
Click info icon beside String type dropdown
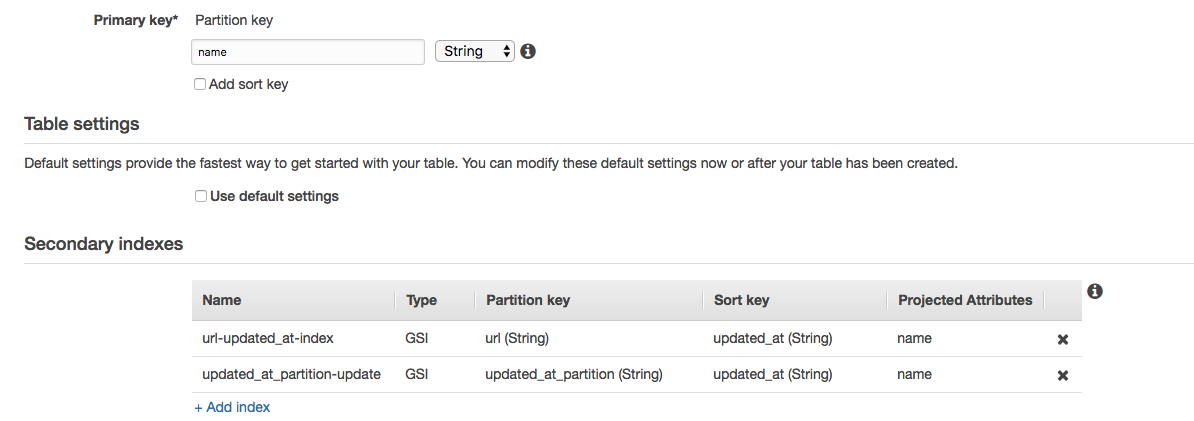point(528,52)
